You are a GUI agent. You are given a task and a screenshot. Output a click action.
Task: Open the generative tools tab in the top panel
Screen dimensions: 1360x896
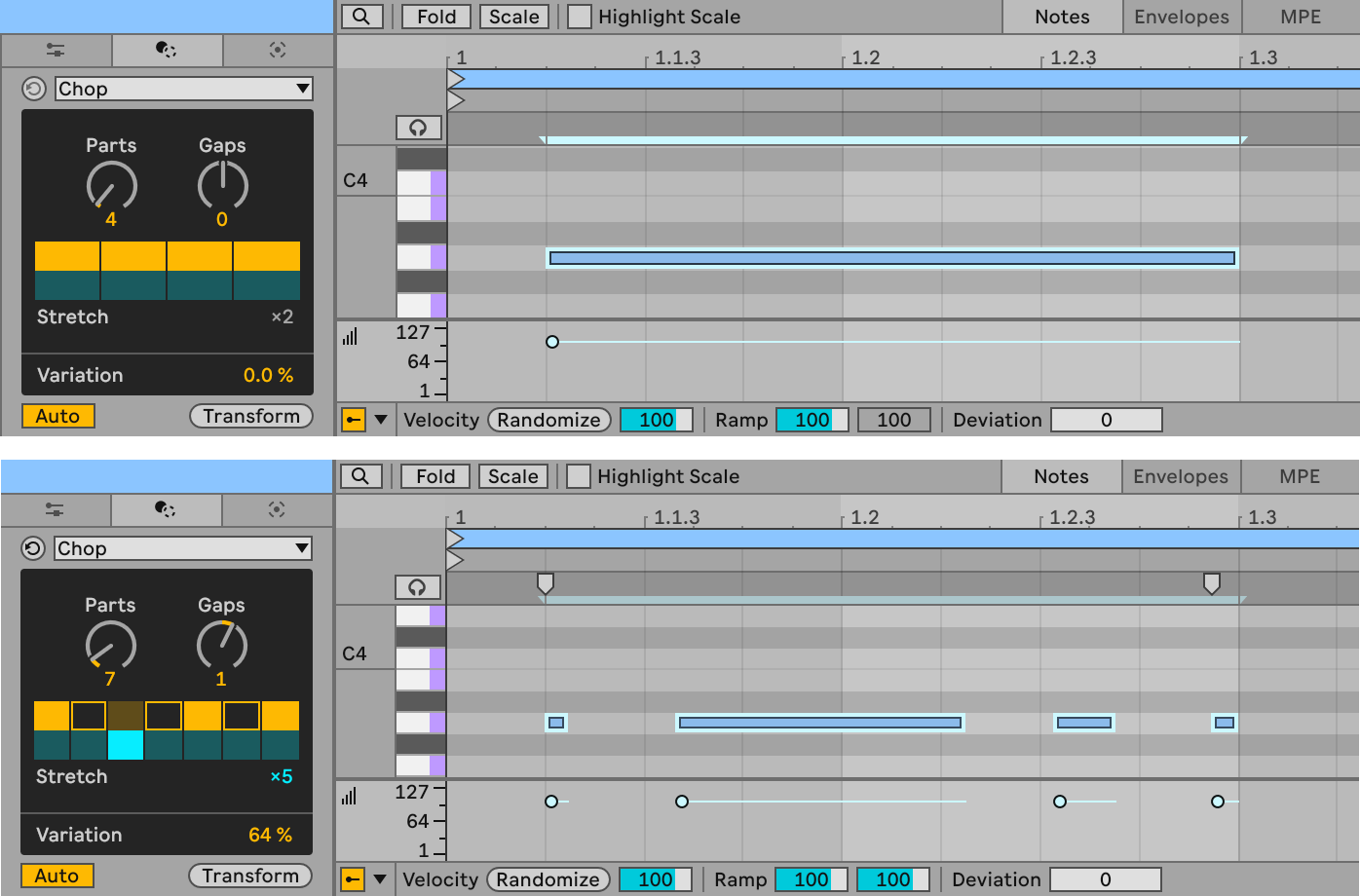[x=278, y=51]
